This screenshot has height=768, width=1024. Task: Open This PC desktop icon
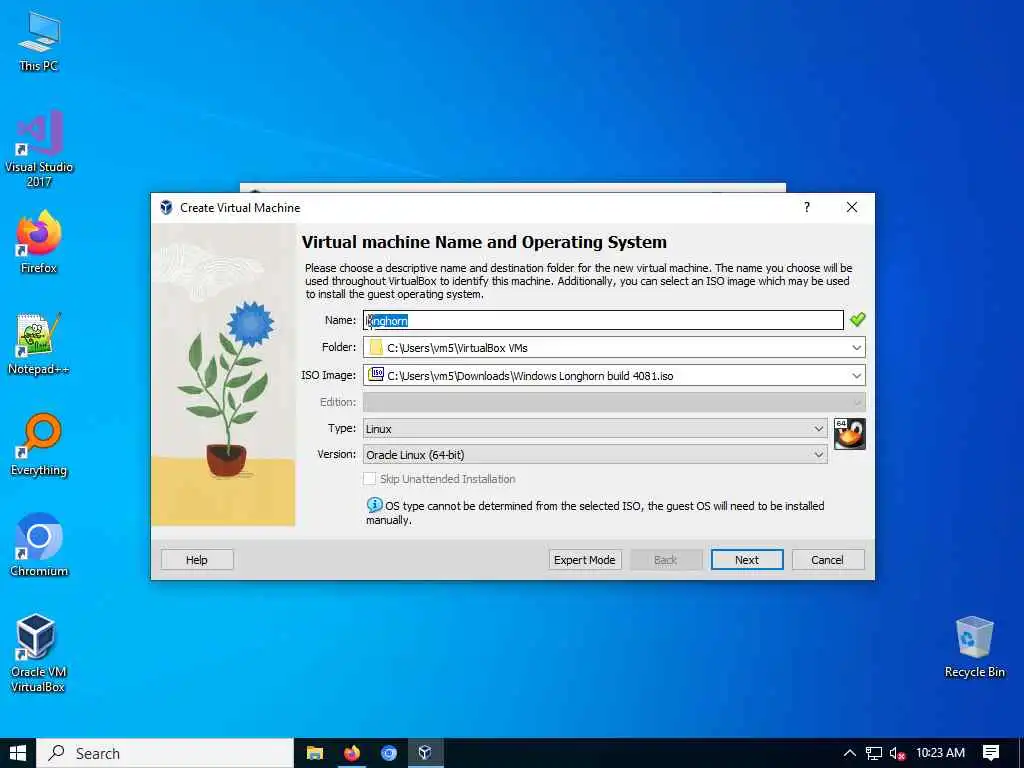click(x=39, y=42)
